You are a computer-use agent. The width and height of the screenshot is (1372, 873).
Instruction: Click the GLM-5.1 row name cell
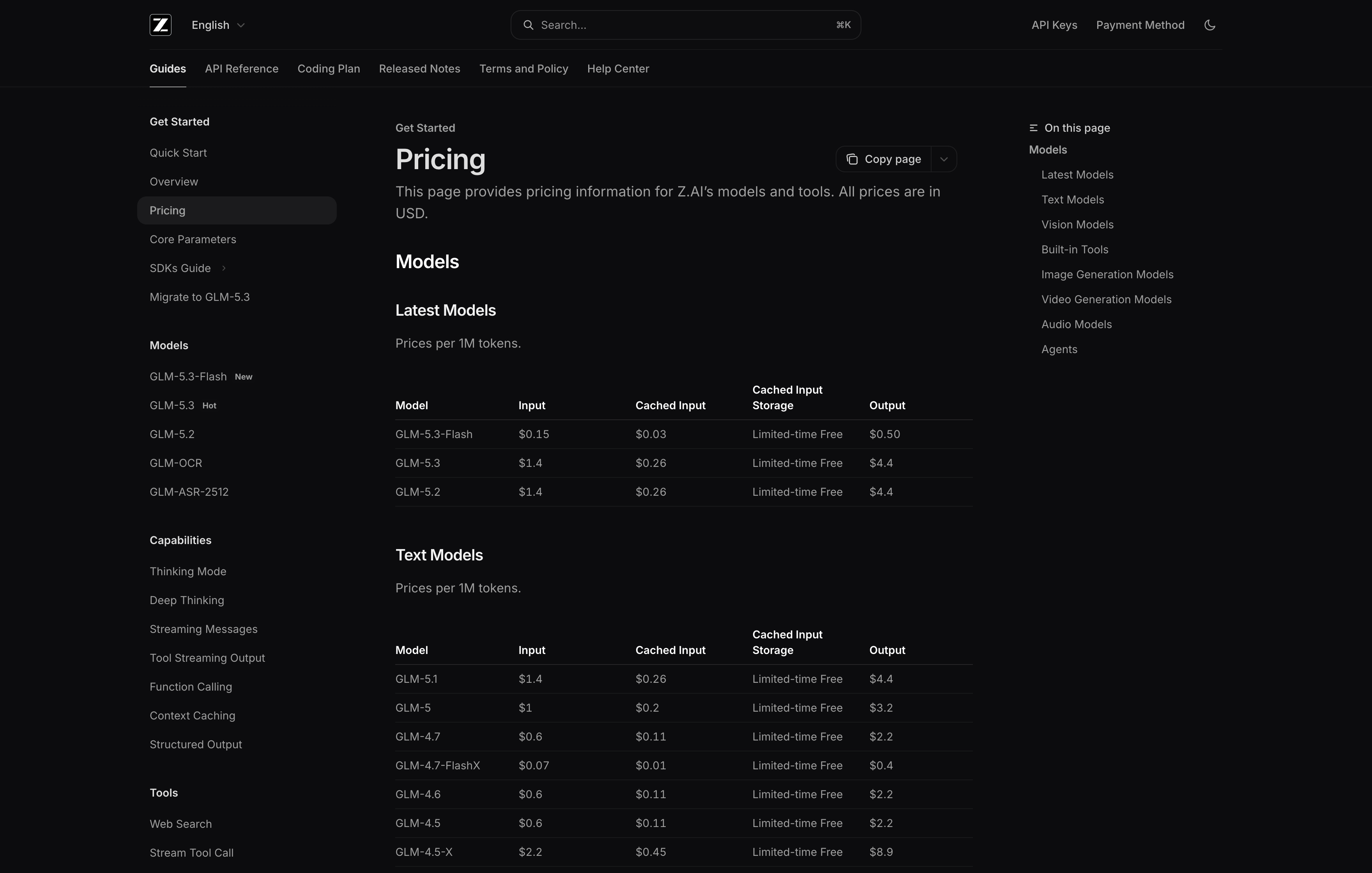point(417,679)
